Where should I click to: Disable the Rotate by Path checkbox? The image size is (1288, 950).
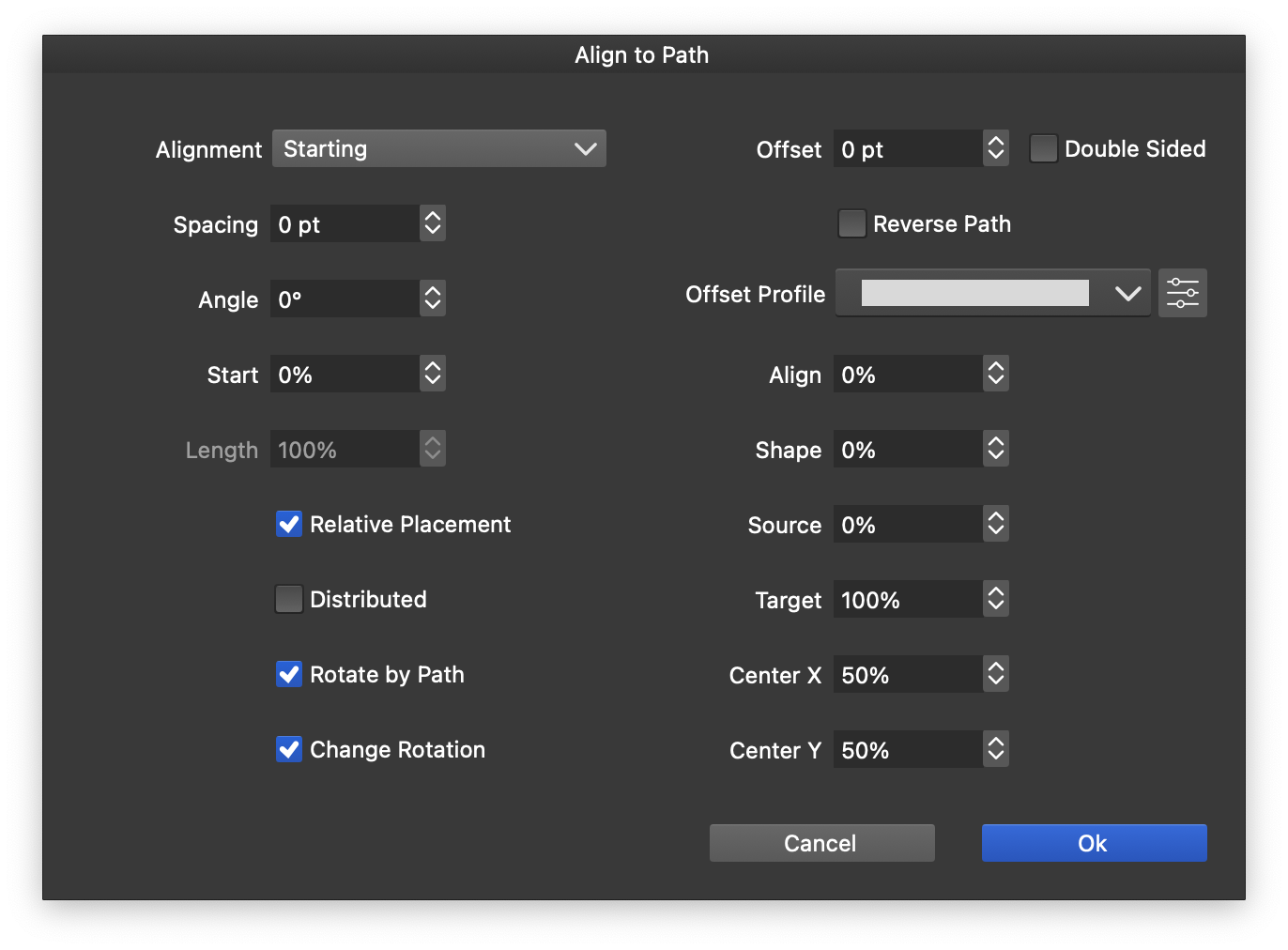(289, 674)
